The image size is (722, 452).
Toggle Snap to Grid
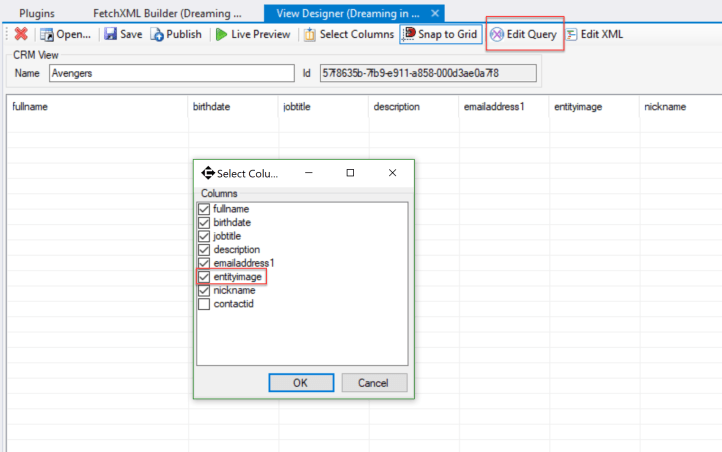(441, 35)
